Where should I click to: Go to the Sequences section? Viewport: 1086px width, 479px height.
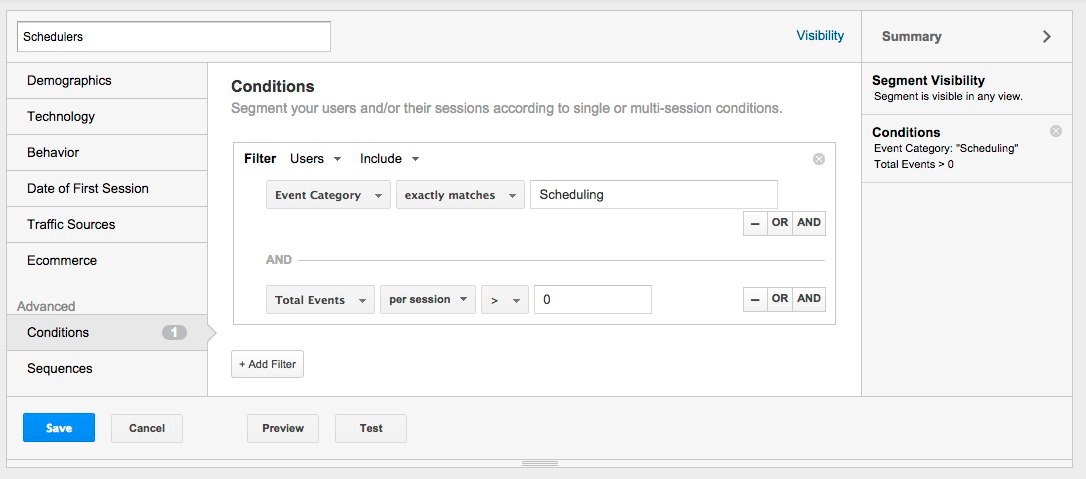pyautogui.click(x=106, y=369)
